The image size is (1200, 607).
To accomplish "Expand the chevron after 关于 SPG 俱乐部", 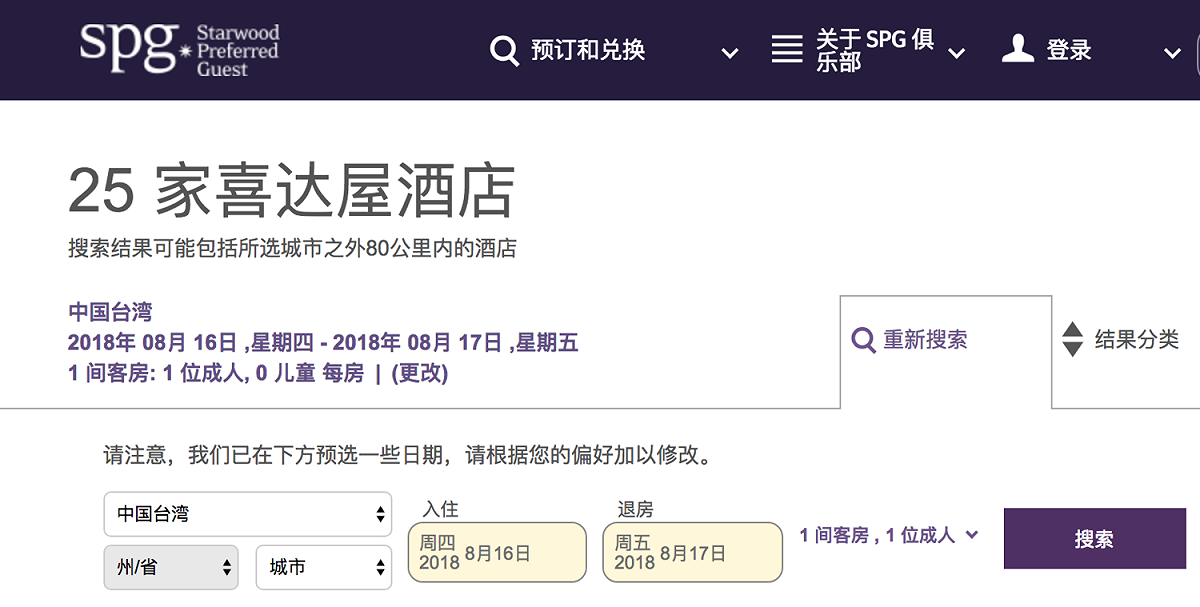I will 957,53.
